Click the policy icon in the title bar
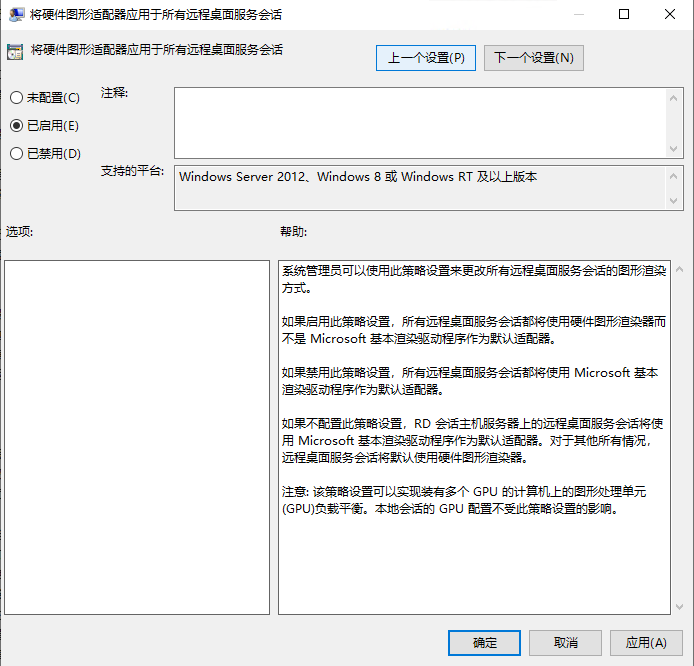 pos(17,15)
